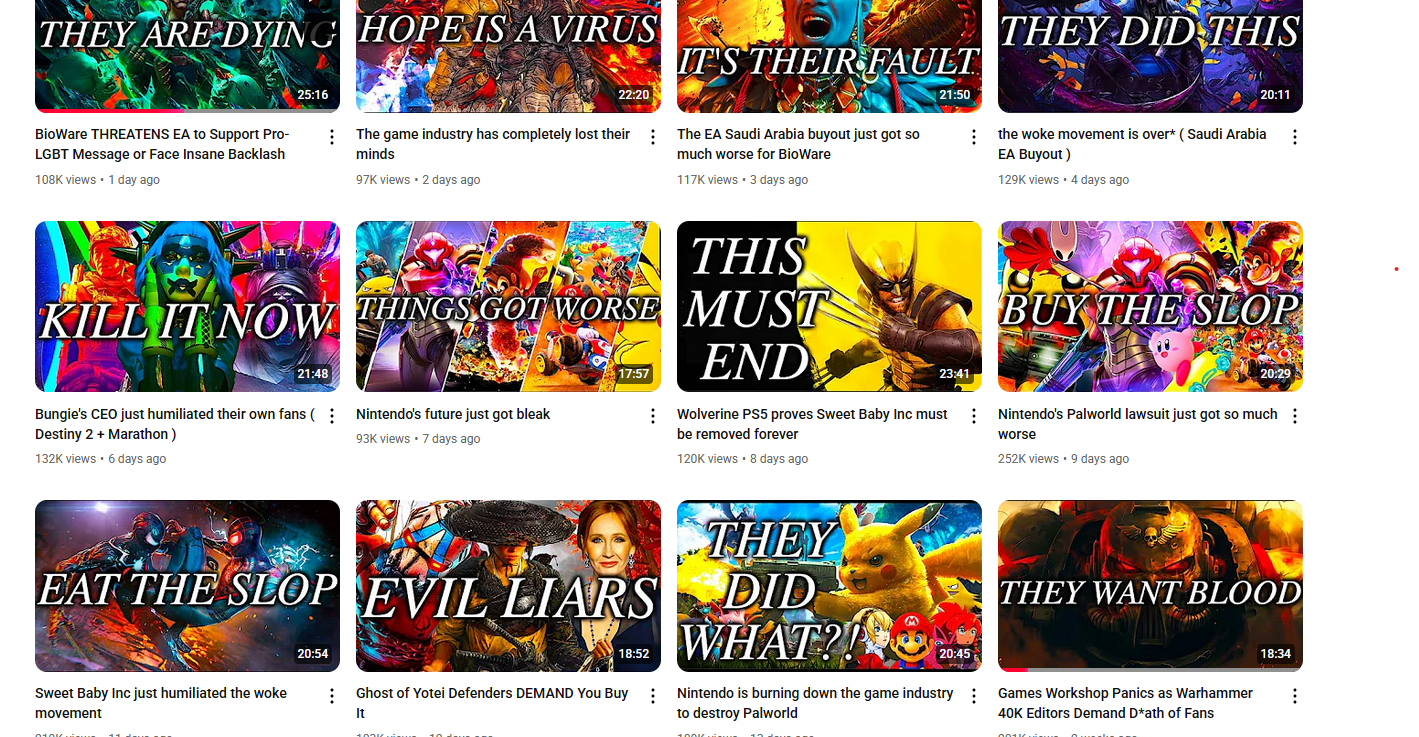Open three-dot menu for 'Nintendo's future just got bleak'
This screenshot has height=737, width=1419.
pos(653,416)
